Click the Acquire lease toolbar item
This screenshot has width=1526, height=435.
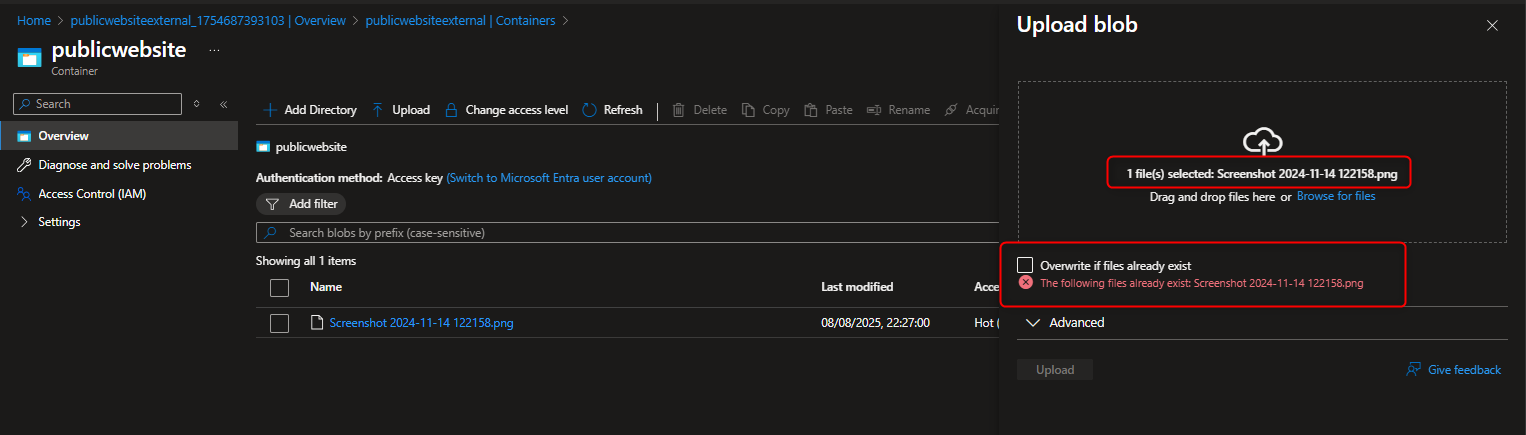point(971,110)
